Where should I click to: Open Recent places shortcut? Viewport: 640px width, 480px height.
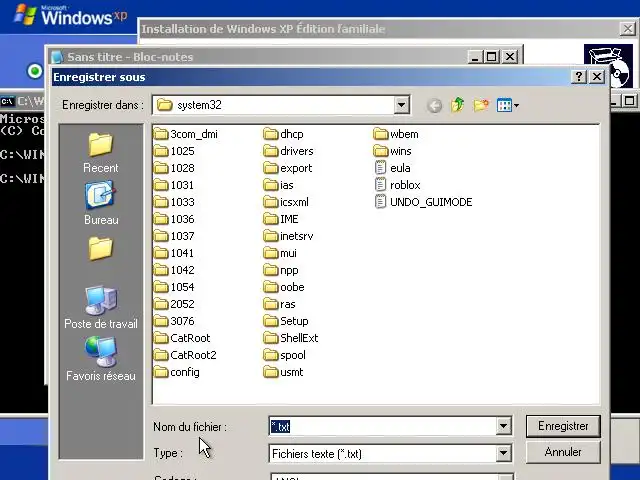[101, 153]
